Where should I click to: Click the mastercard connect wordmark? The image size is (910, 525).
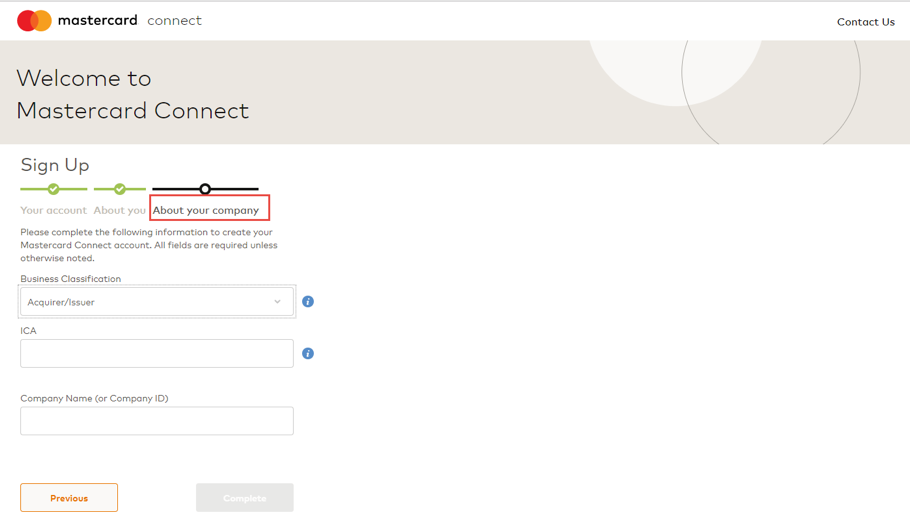[x=130, y=20]
